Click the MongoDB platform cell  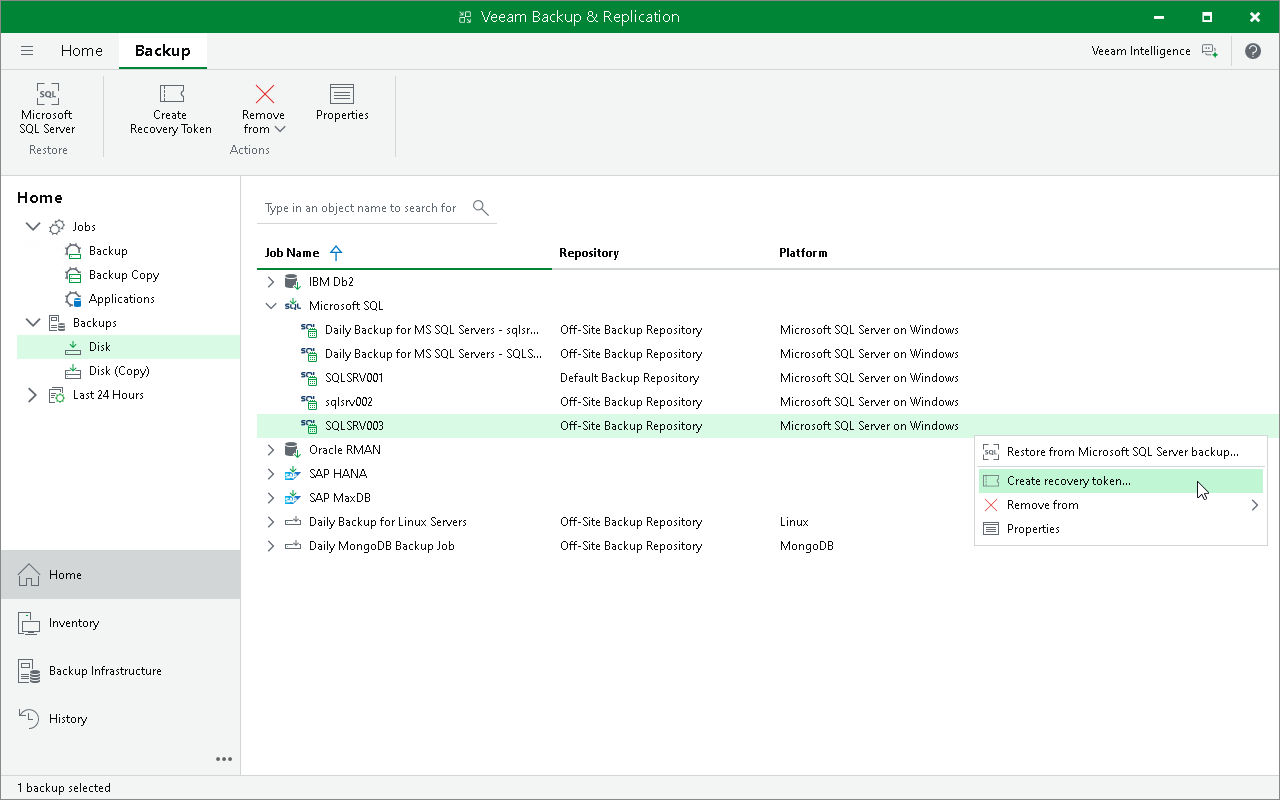click(806, 546)
